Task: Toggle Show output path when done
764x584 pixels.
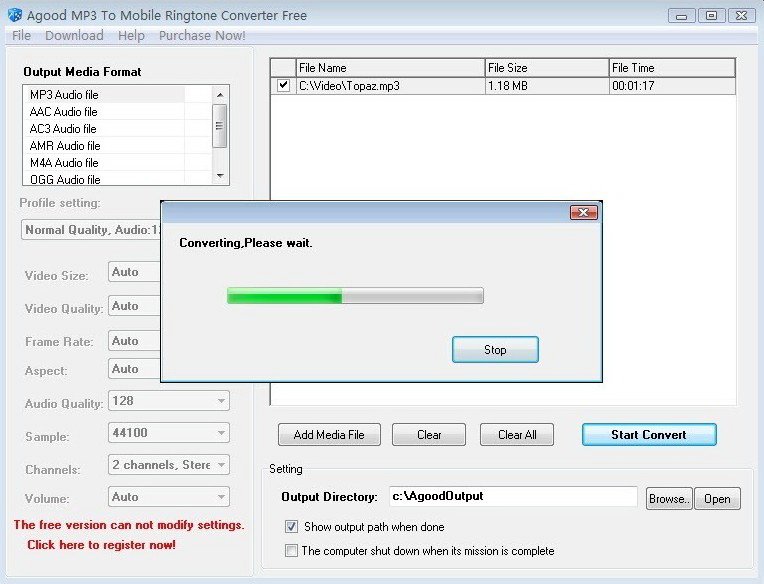Action: [x=291, y=527]
